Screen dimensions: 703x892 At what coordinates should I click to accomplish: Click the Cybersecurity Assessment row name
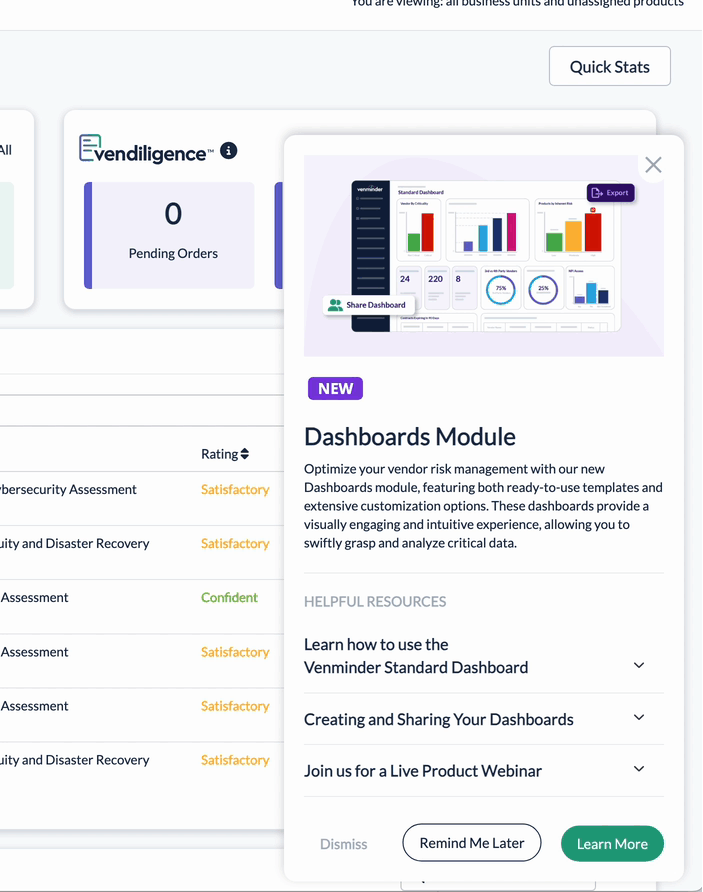68,489
